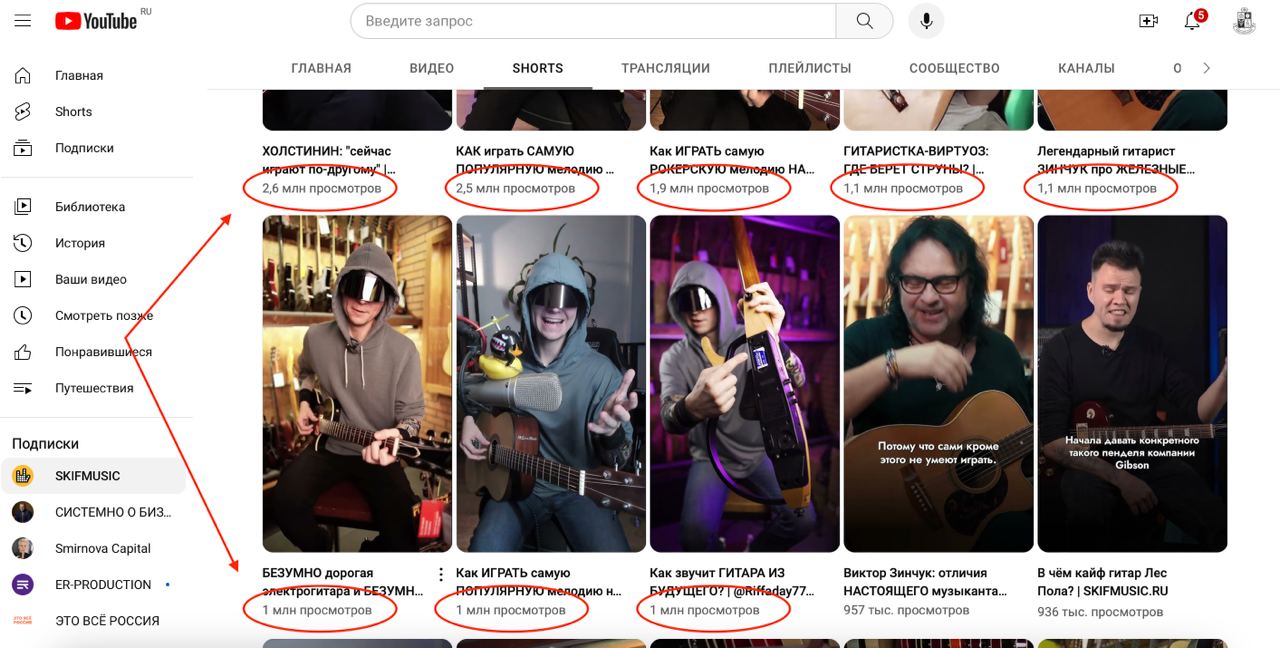The image size is (1280, 648).
Task: Open Smirnova Capital subscription name
Action: [103, 548]
